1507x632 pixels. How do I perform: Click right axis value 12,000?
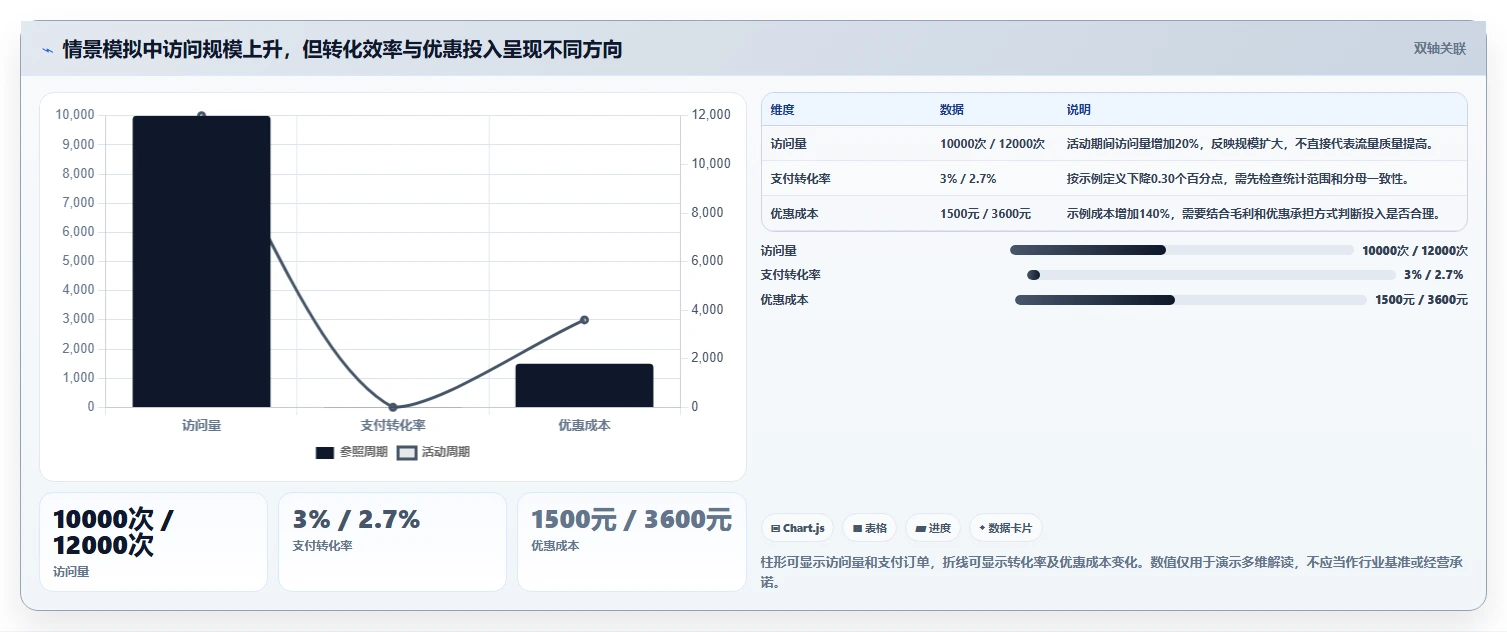[x=711, y=115]
